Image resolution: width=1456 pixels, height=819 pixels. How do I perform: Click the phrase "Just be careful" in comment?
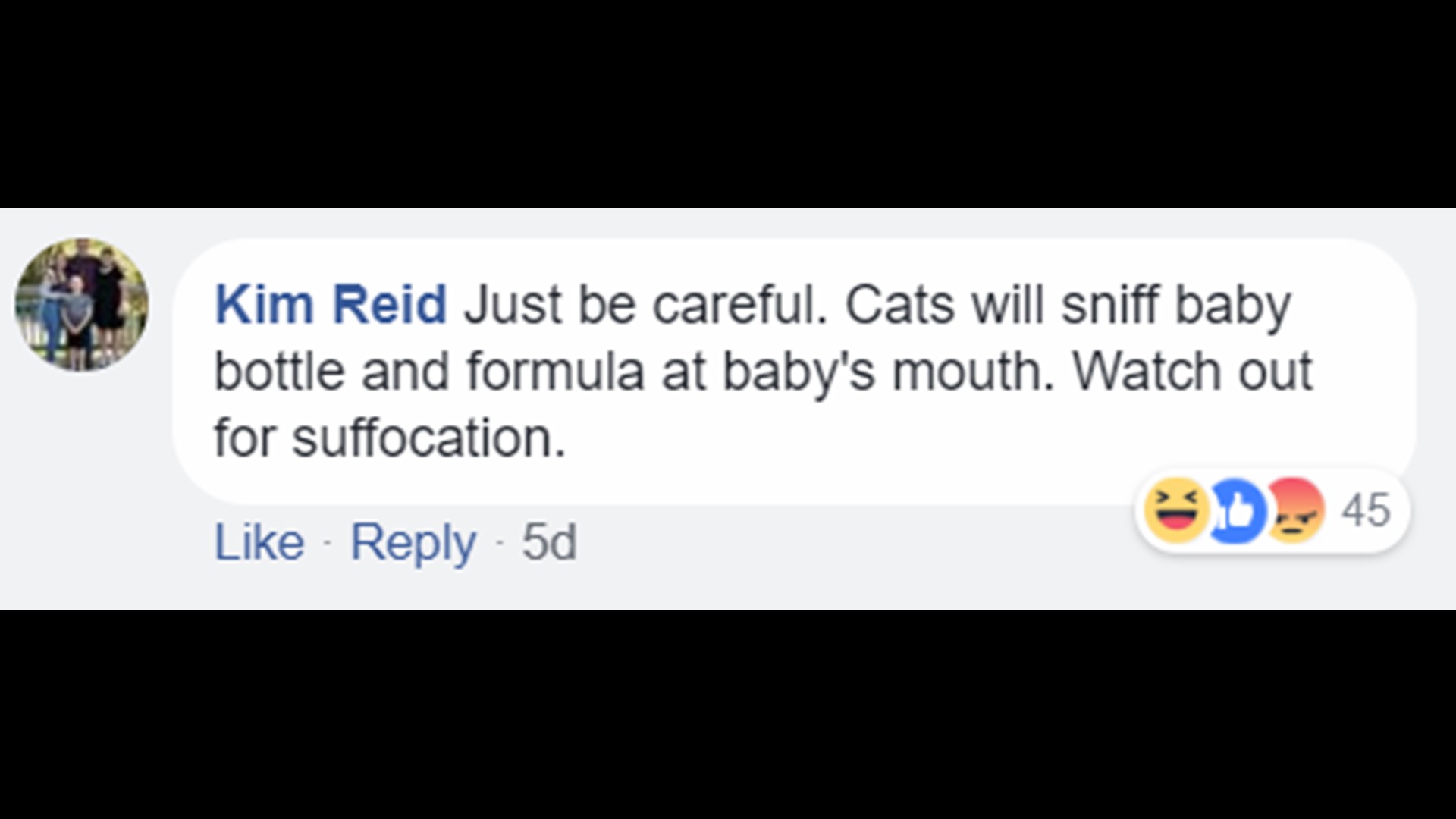645,305
